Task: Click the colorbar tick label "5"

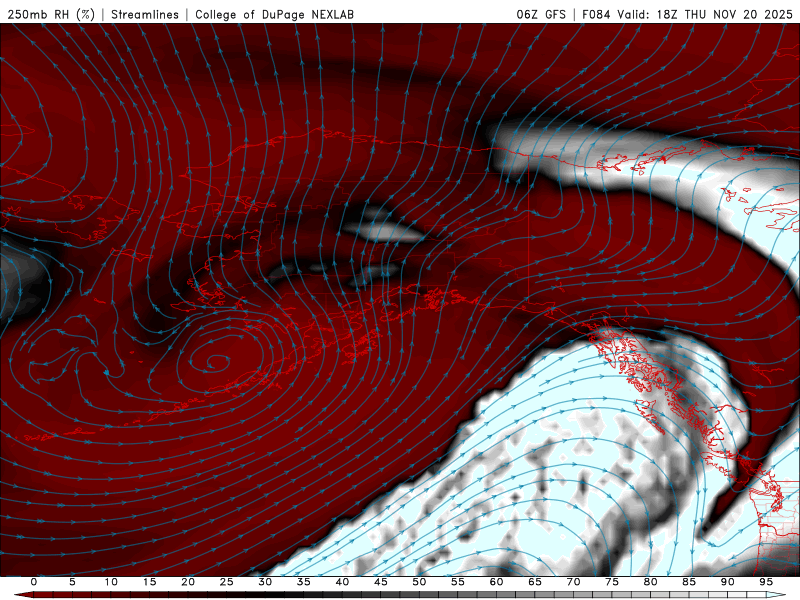Action: pyautogui.click(x=72, y=582)
